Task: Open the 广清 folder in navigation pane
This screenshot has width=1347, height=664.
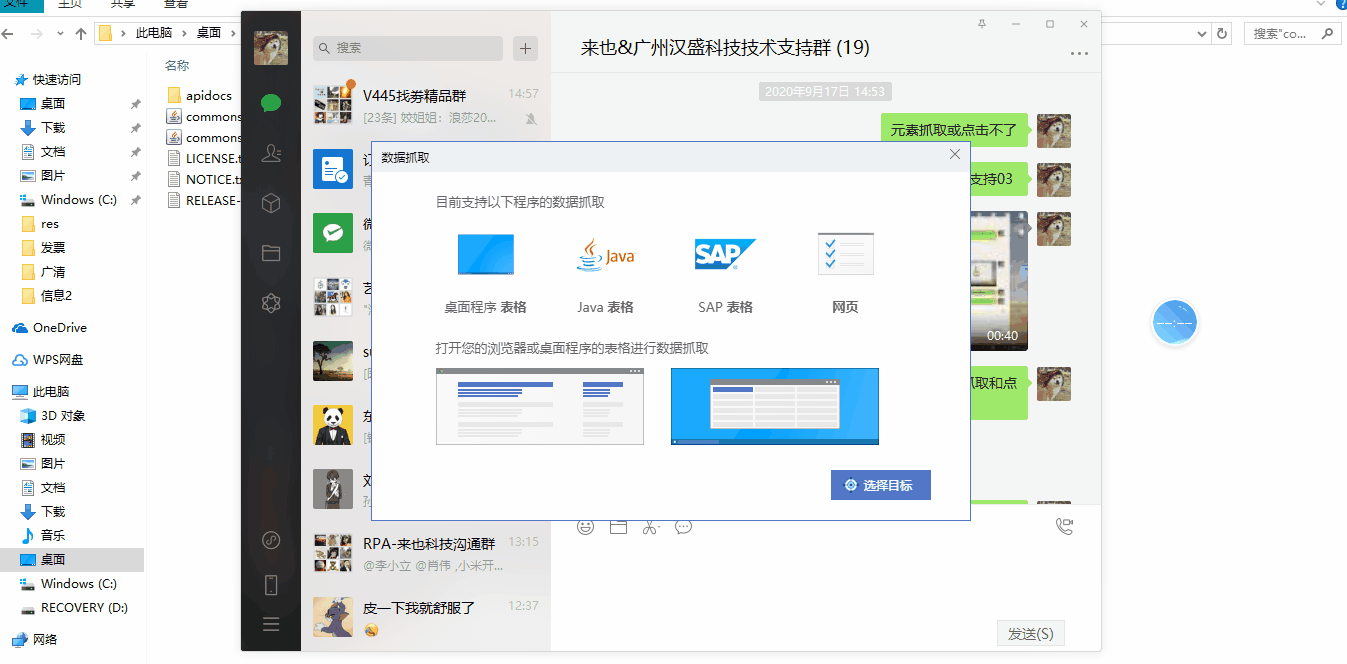Action: pos(53,272)
